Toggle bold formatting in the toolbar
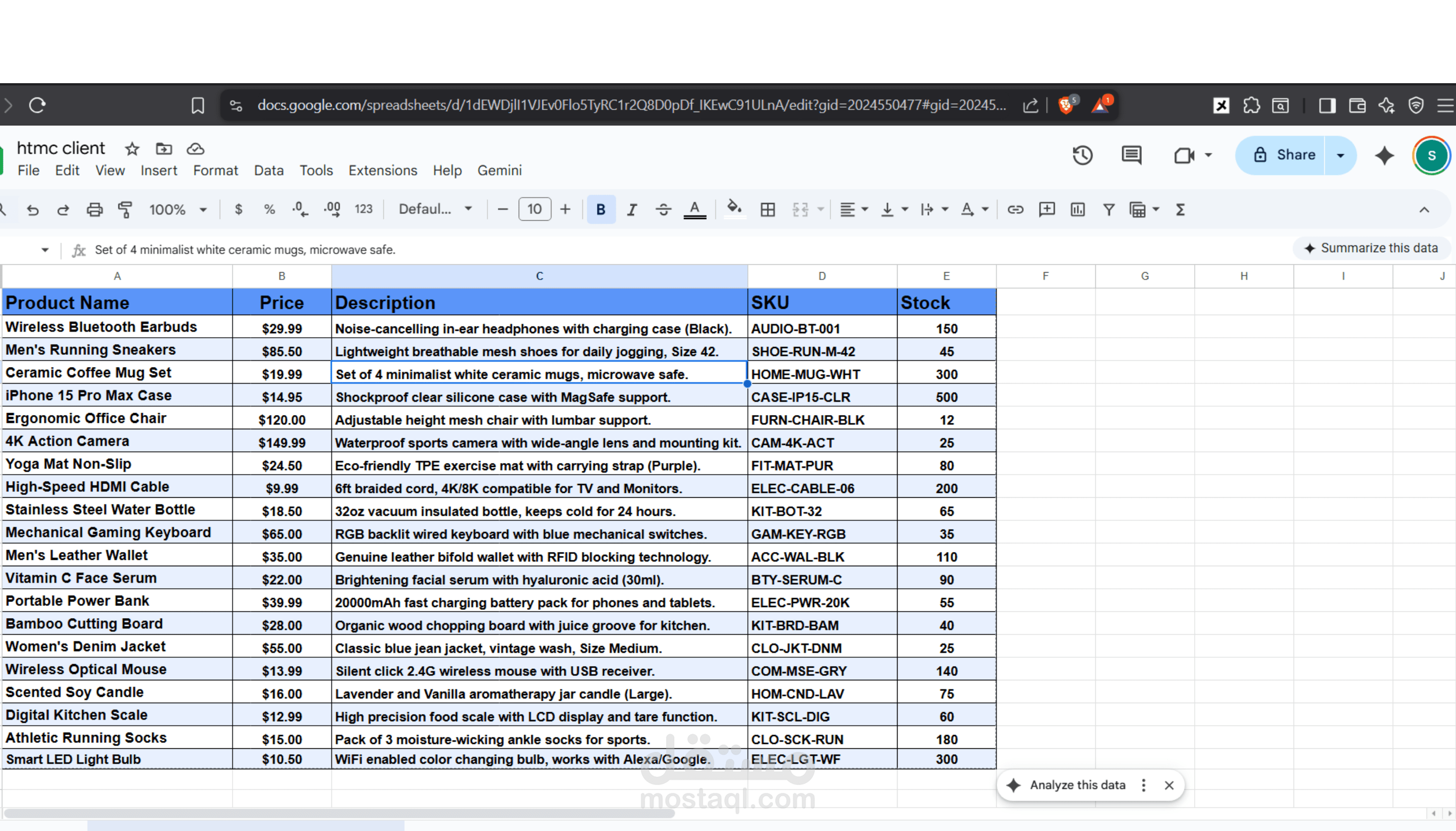The width and height of the screenshot is (1456, 831). [601, 209]
